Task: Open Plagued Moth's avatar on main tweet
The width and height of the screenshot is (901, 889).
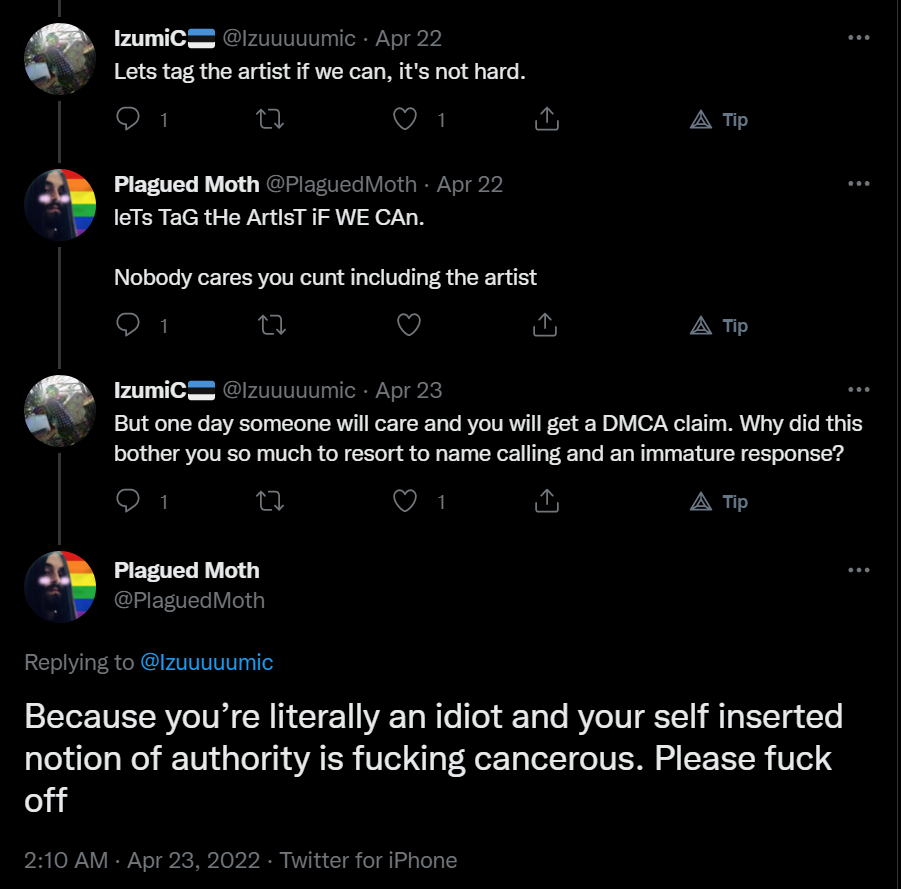Action: coord(60,586)
